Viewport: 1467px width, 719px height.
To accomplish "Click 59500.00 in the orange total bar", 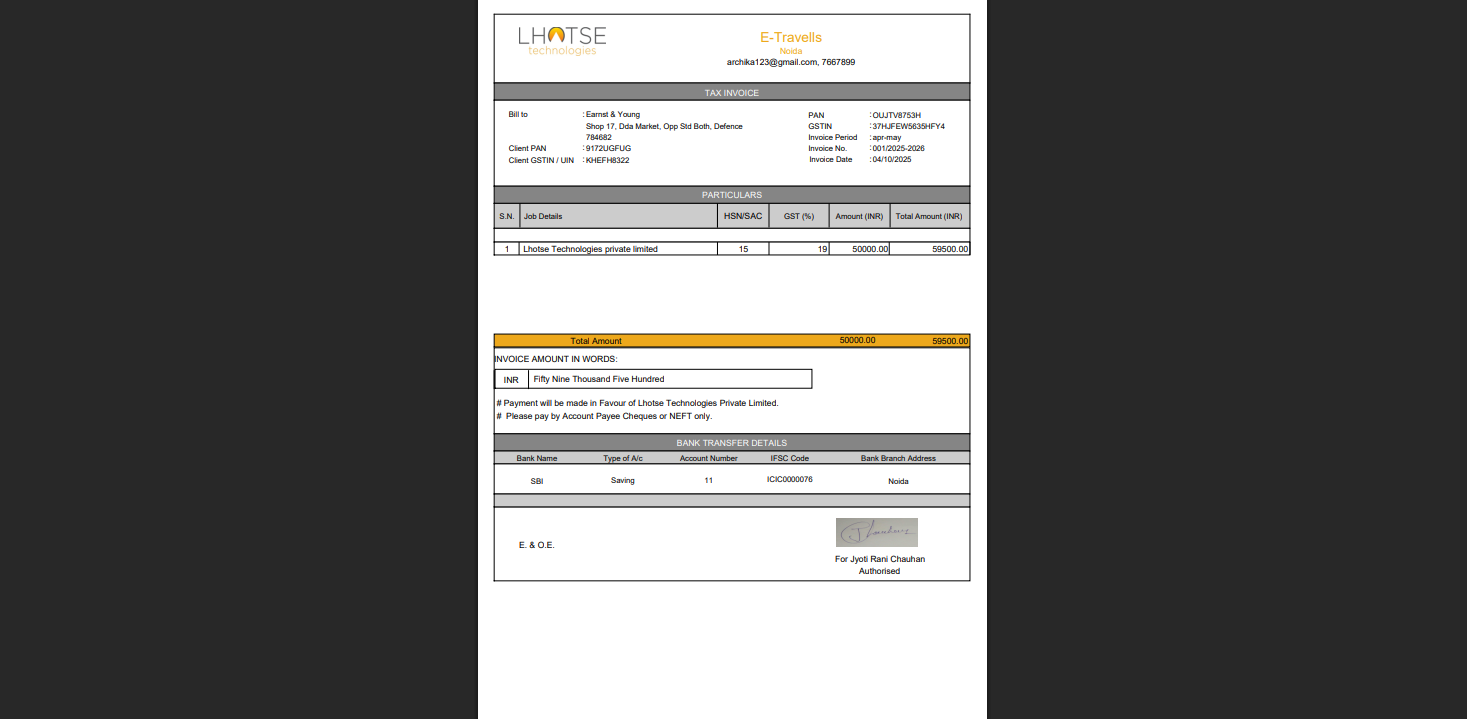I will pyautogui.click(x=950, y=341).
